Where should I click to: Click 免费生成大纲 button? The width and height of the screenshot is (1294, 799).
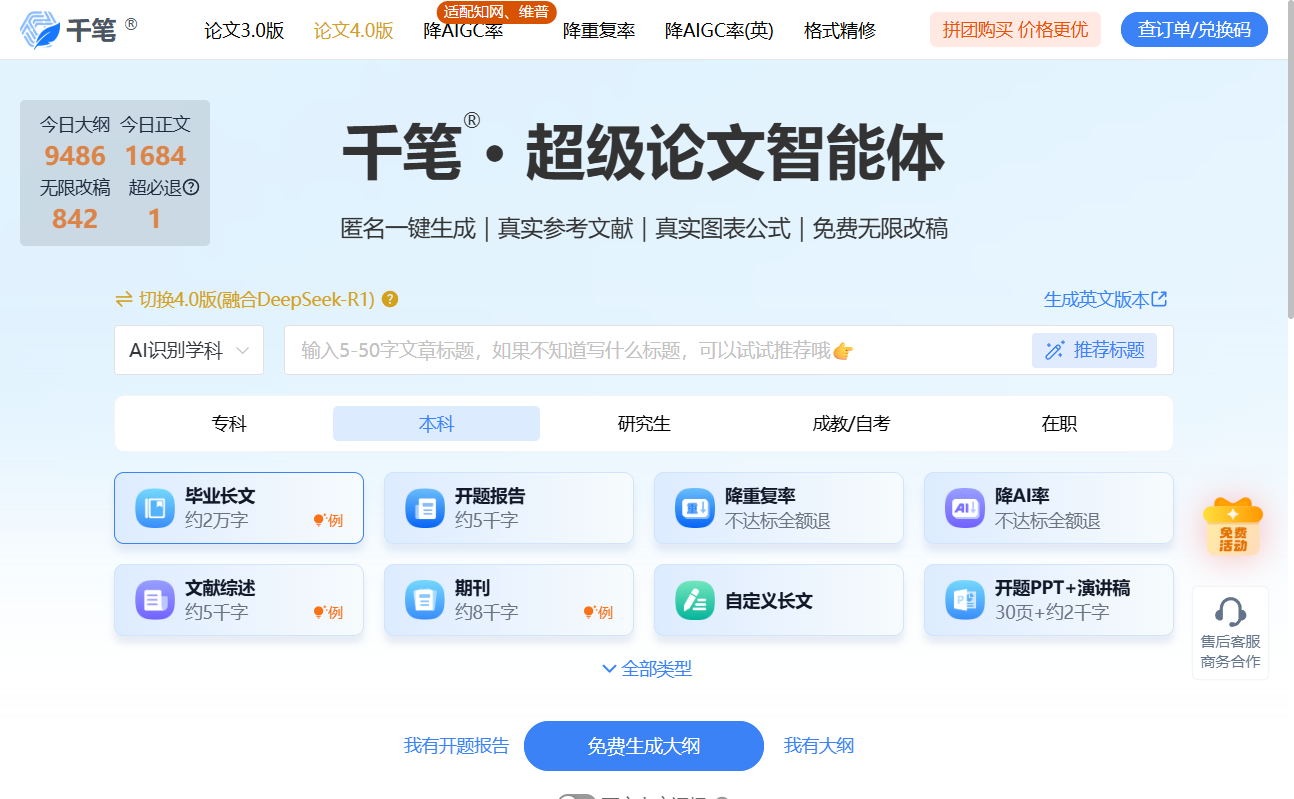click(x=644, y=746)
